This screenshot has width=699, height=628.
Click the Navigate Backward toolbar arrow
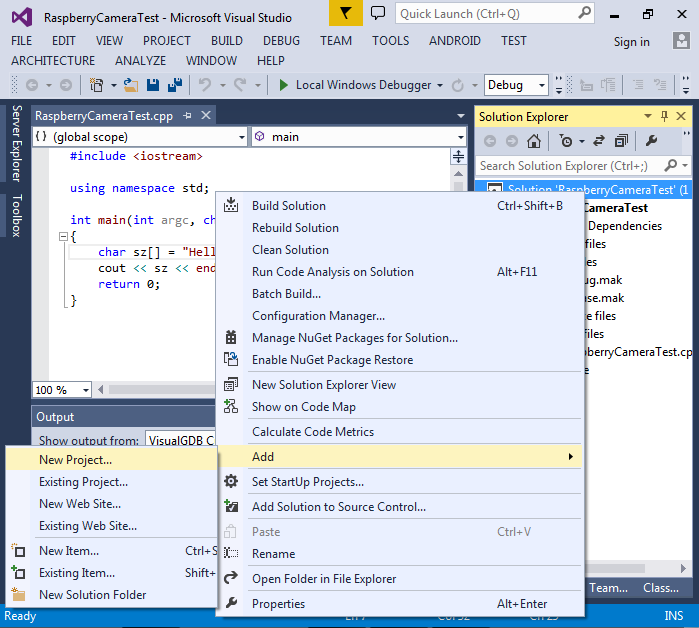(x=32, y=85)
